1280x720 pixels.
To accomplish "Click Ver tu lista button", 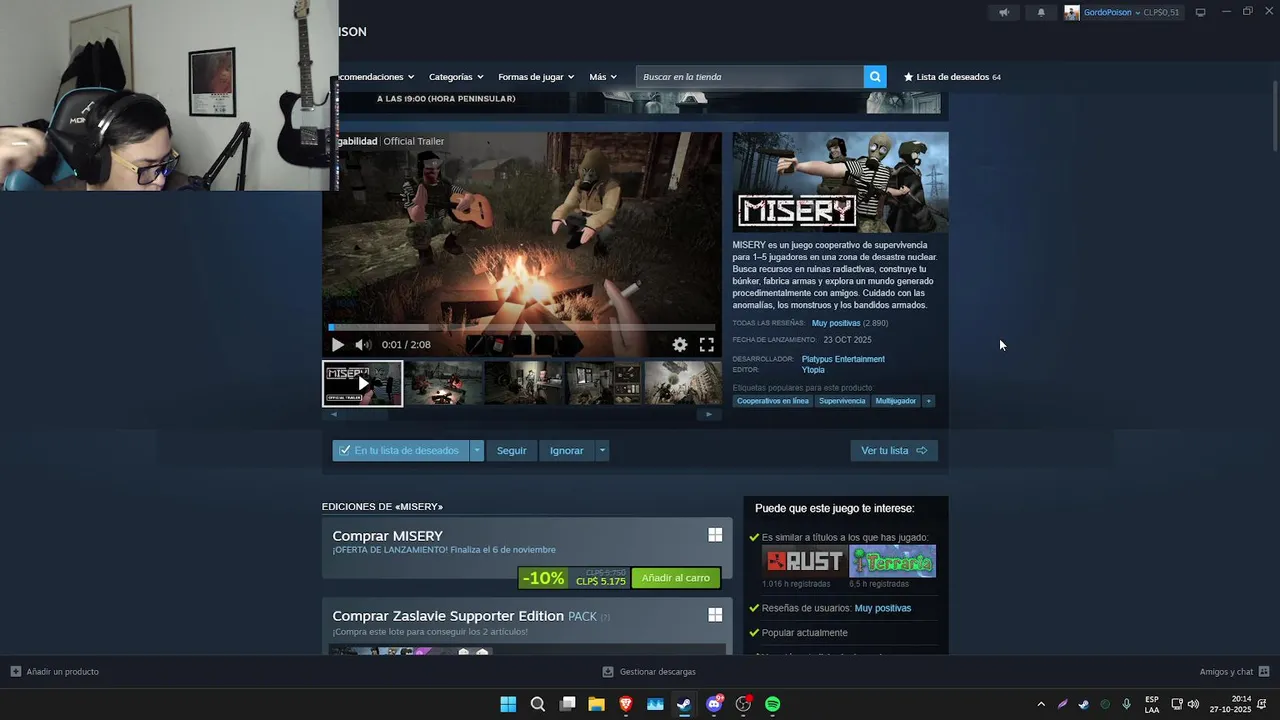I will [894, 450].
